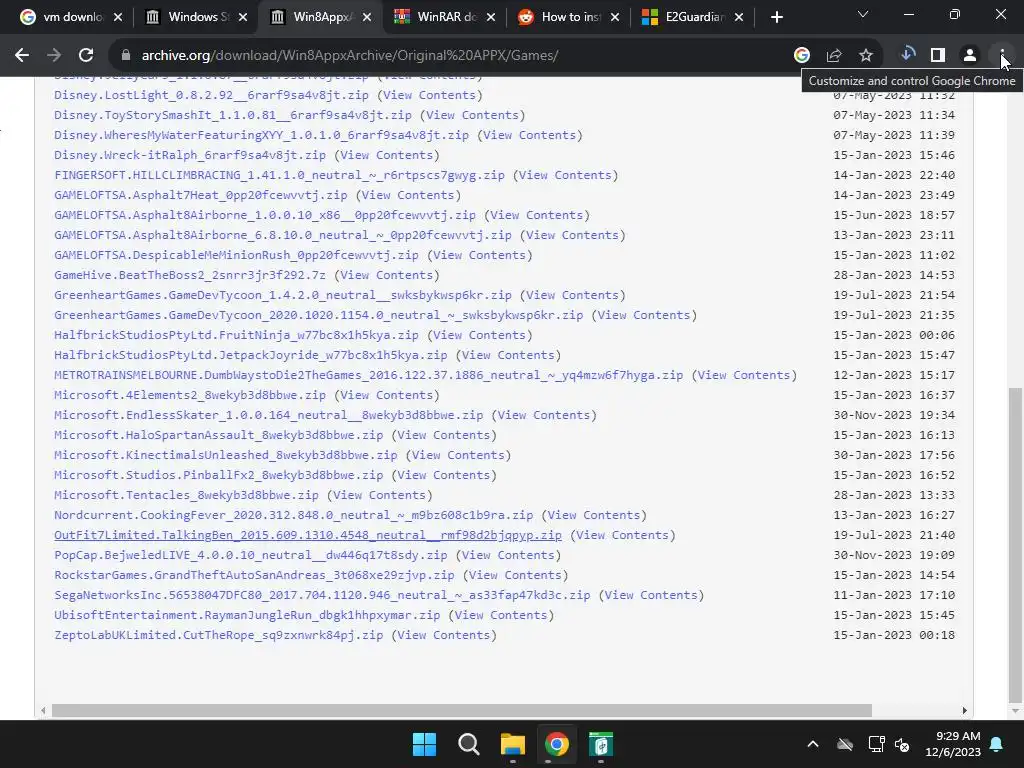Download the JetpackJoyride zip link
1024x768 pixels.
click(251, 355)
